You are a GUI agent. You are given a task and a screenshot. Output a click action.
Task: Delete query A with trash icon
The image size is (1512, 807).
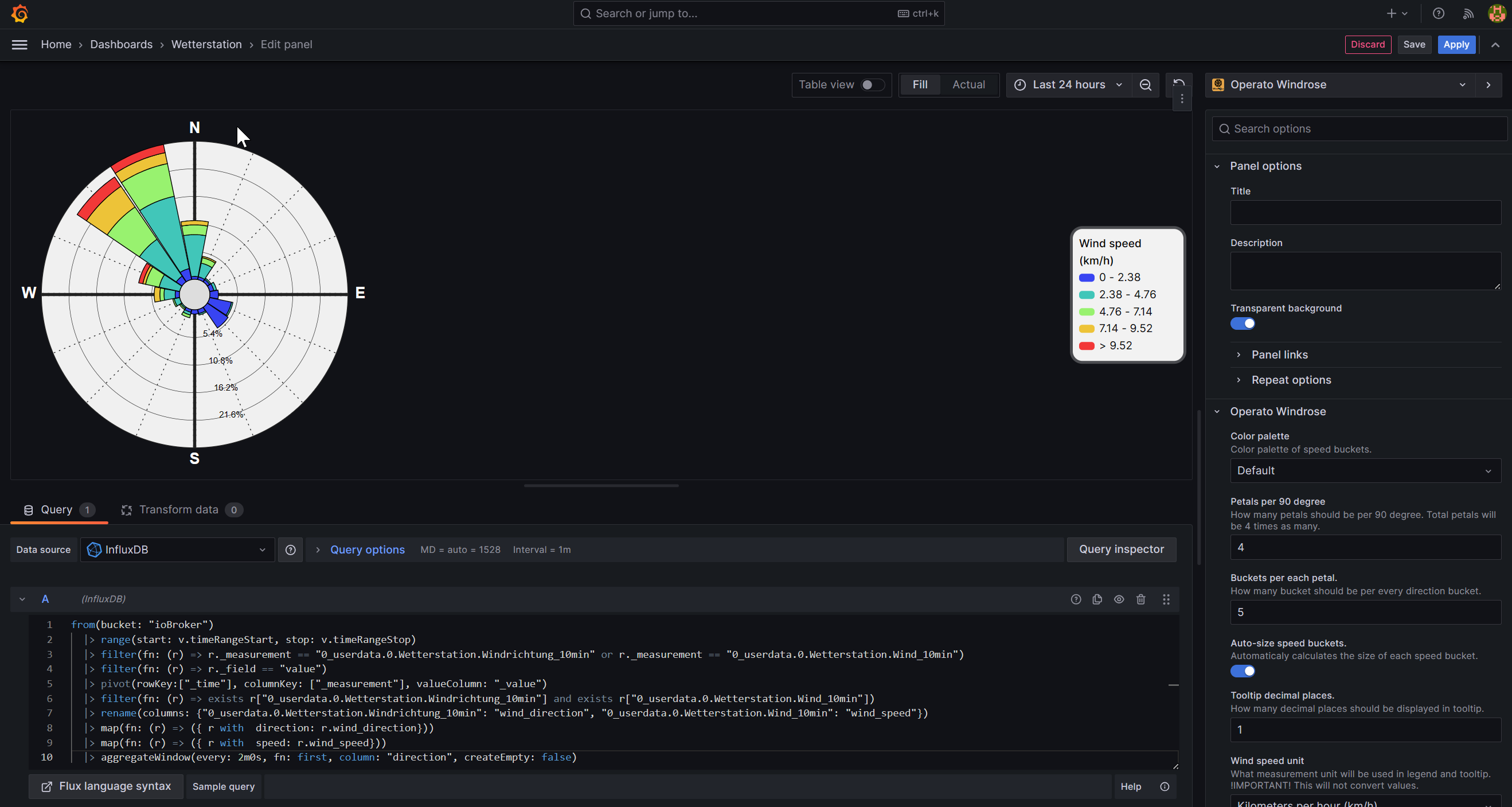1140,599
